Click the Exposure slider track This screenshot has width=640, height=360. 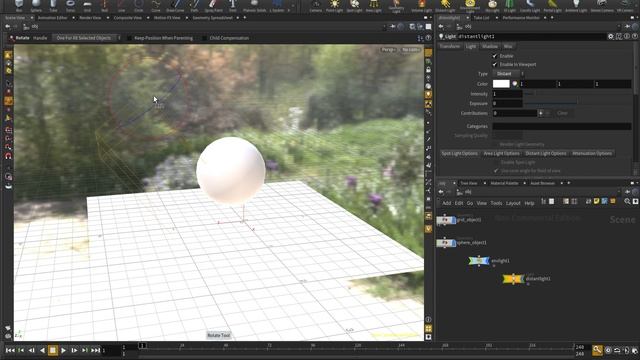click(577, 104)
